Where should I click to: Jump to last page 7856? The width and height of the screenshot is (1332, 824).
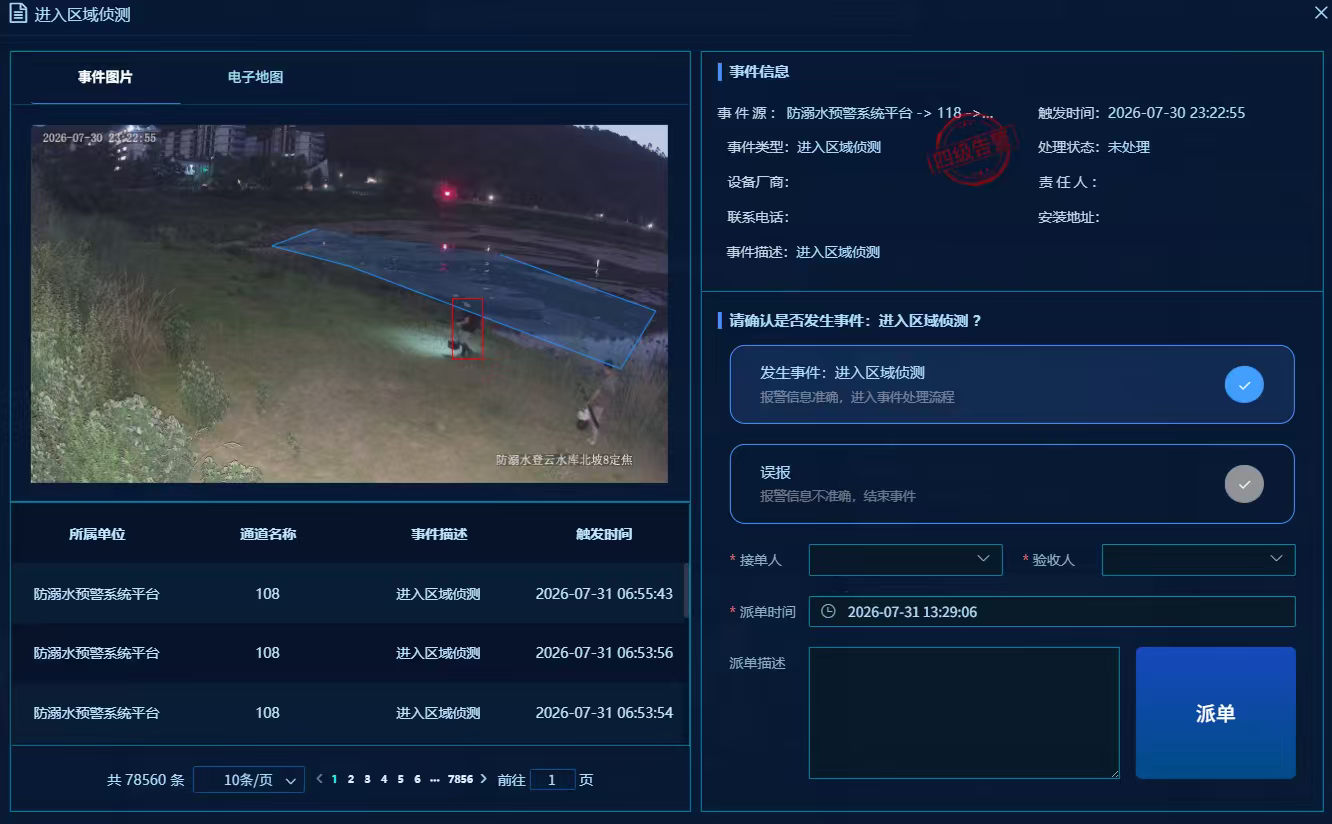460,779
